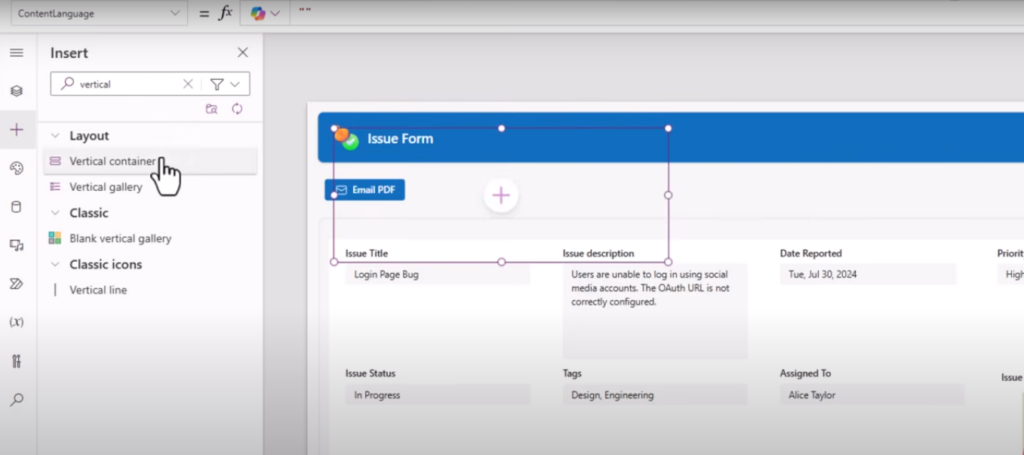Open the filter funnel in Insert search
The height and width of the screenshot is (455, 1024).
[x=217, y=84]
